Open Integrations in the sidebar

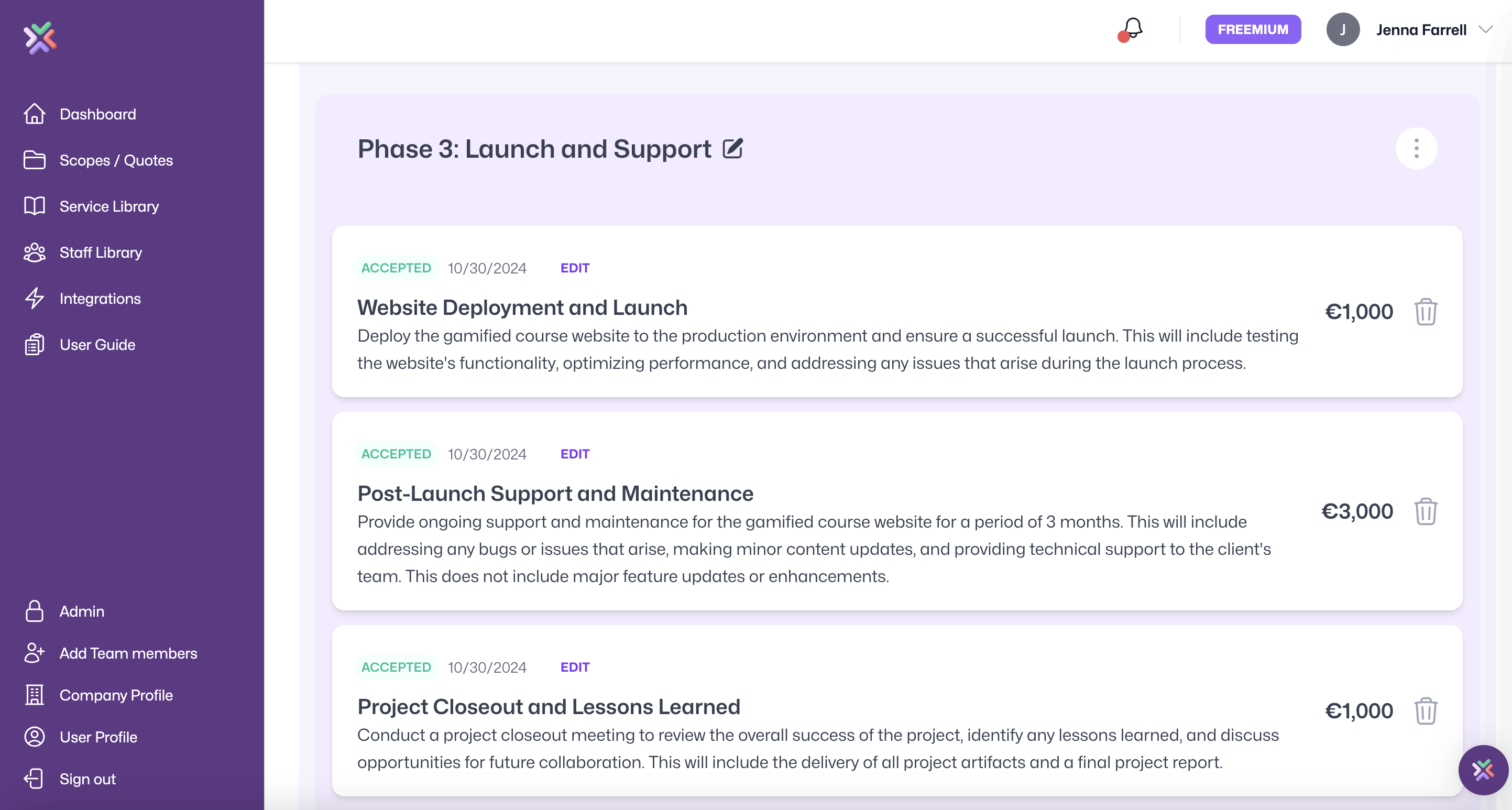pos(100,298)
